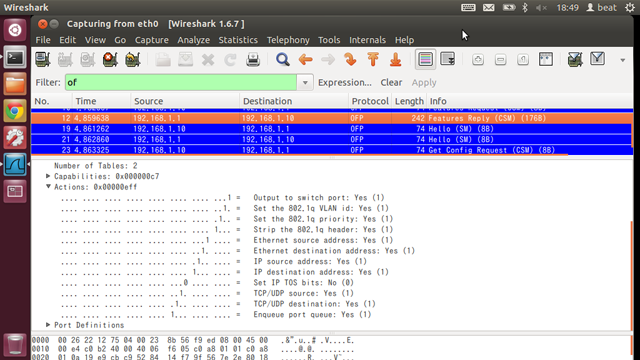
Task: Click the Expression... button
Action: click(x=345, y=82)
